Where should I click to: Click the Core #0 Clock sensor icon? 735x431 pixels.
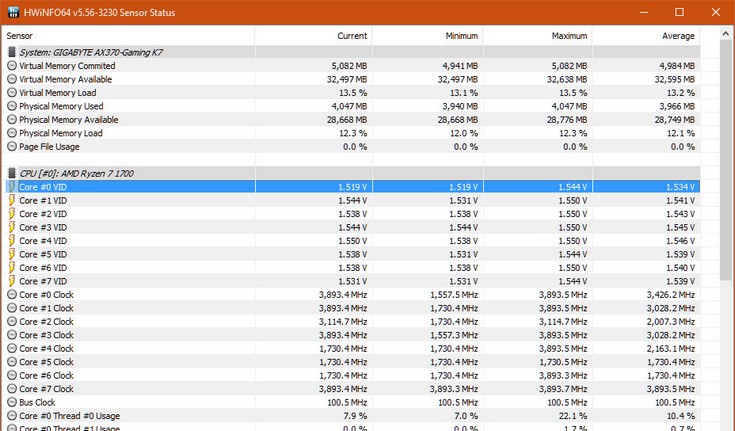[11, 295]
